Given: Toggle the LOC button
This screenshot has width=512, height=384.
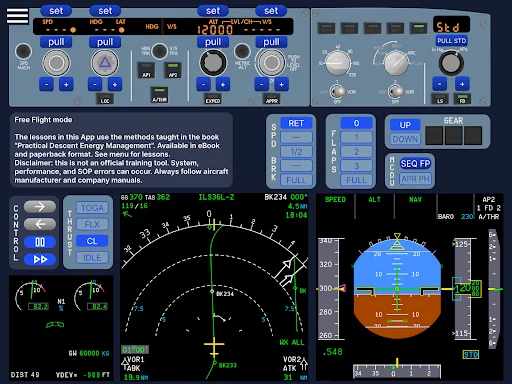Looking at the screenshot, I should [x=105, y=99].
